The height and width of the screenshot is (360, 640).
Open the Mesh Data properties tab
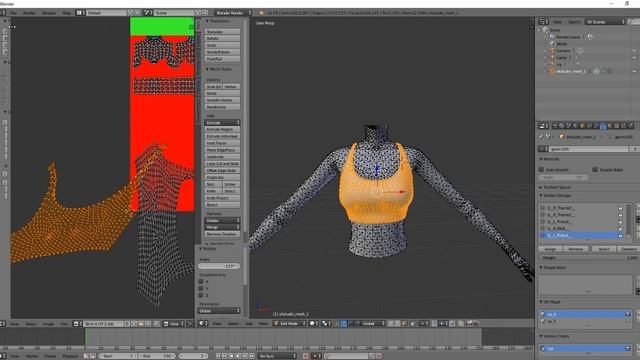click(x=603, y=126)
